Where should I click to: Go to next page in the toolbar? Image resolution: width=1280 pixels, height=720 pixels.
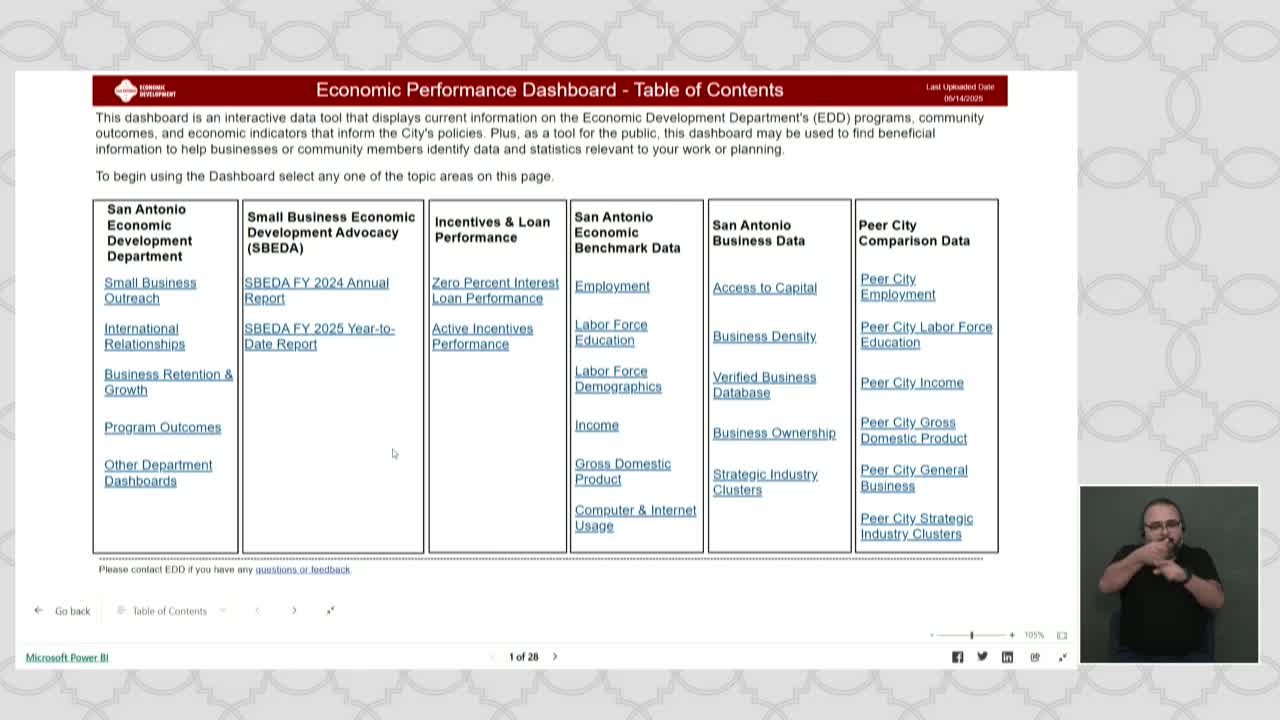(294, 611)
